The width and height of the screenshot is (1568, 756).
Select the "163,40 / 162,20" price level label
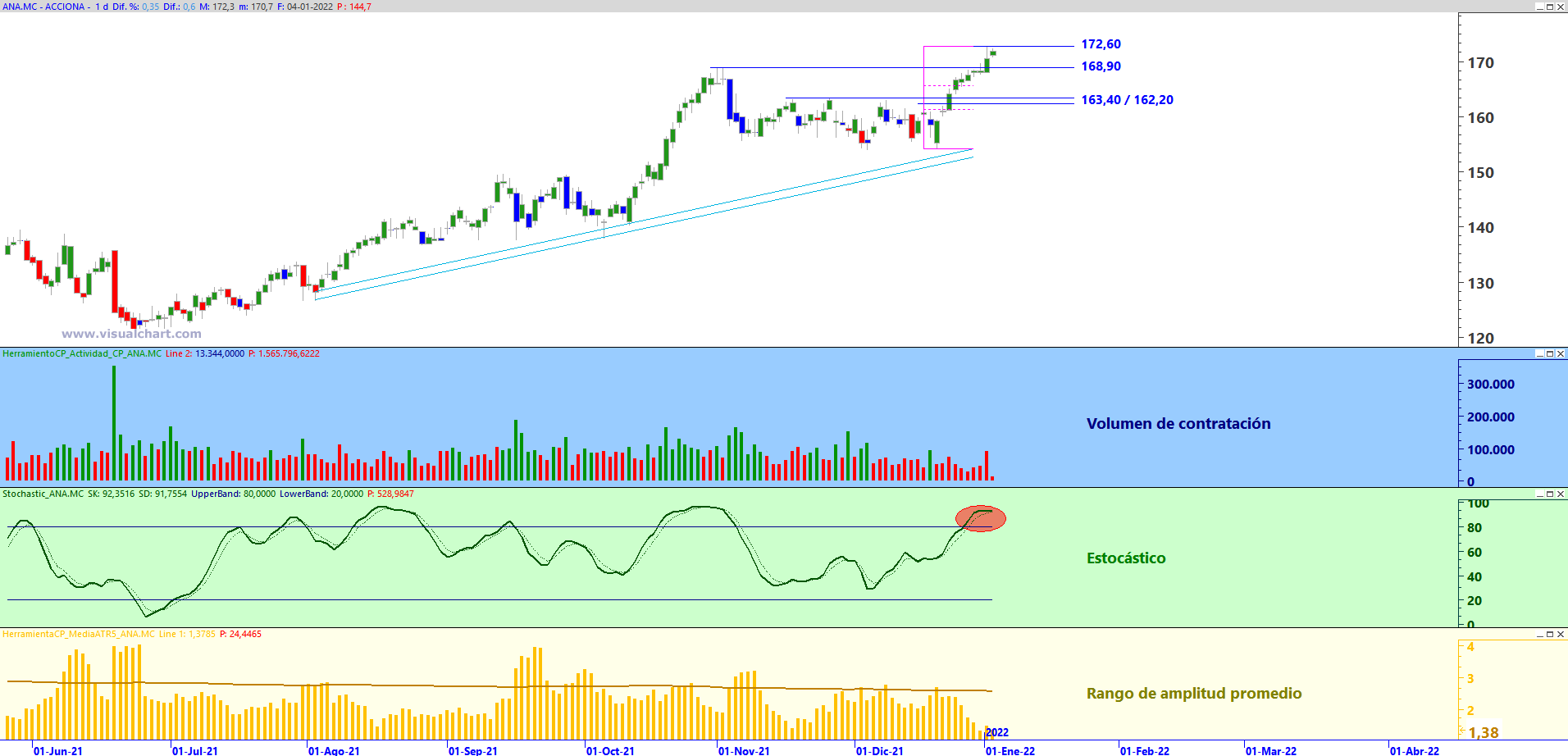[1127, 100]
